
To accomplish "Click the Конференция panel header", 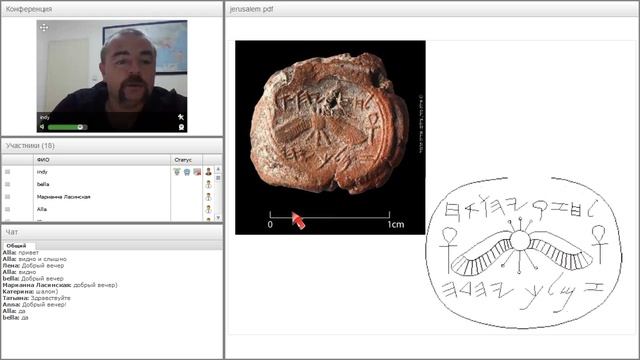I will [112, 9].
